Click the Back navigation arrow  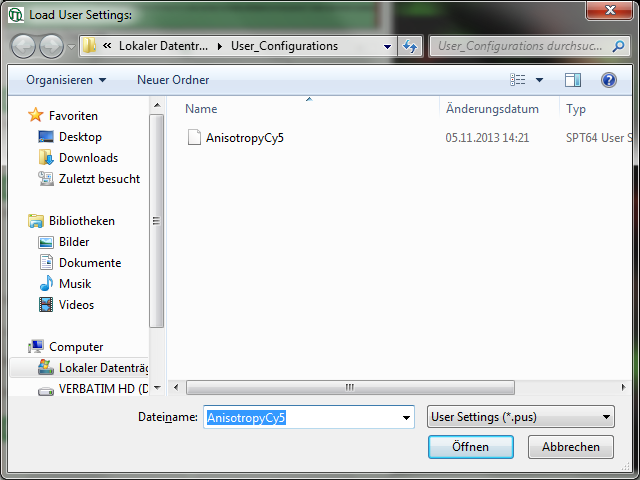coord(23,46)
